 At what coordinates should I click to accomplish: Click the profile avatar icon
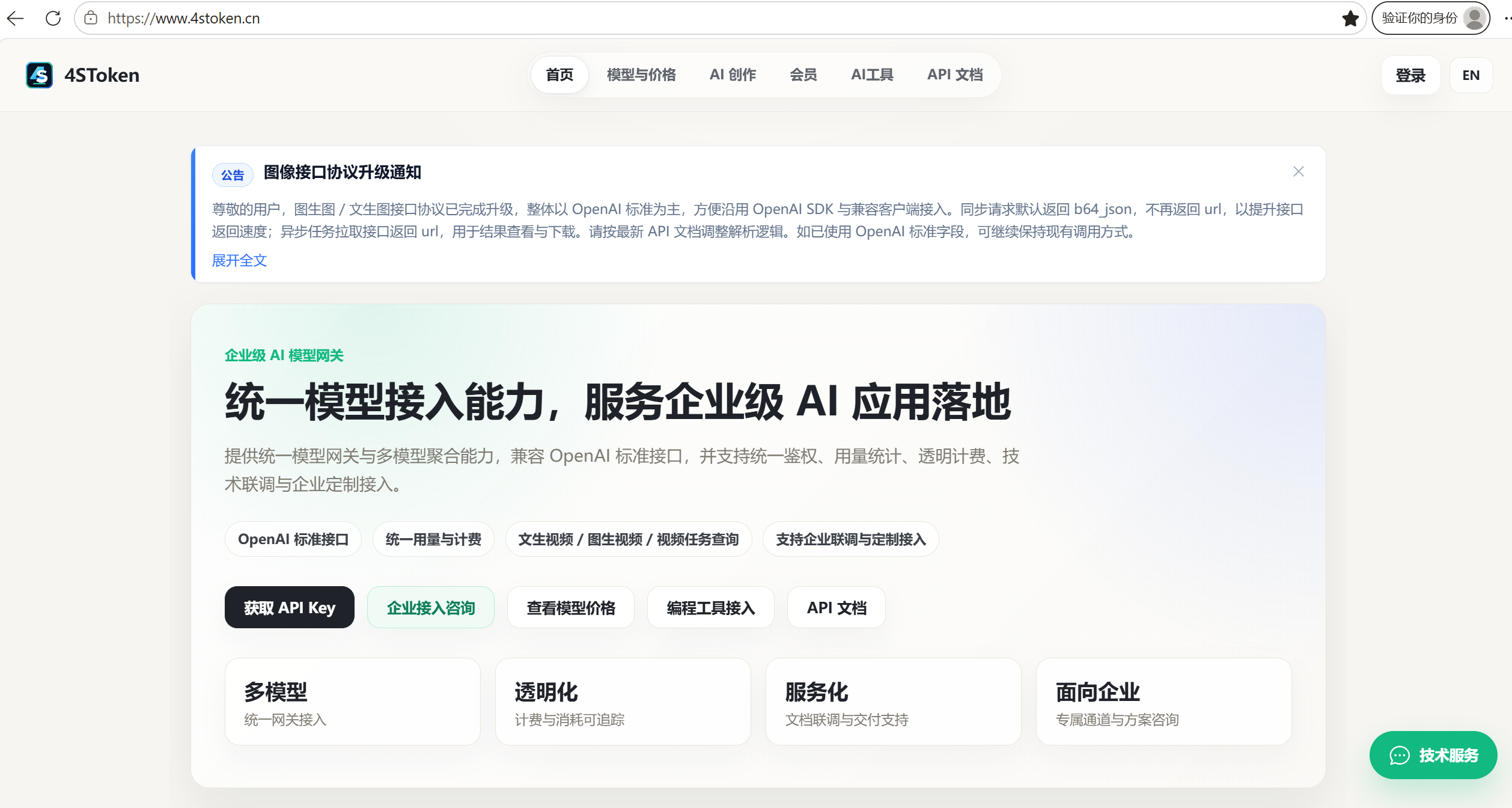tap(1474, 18)
